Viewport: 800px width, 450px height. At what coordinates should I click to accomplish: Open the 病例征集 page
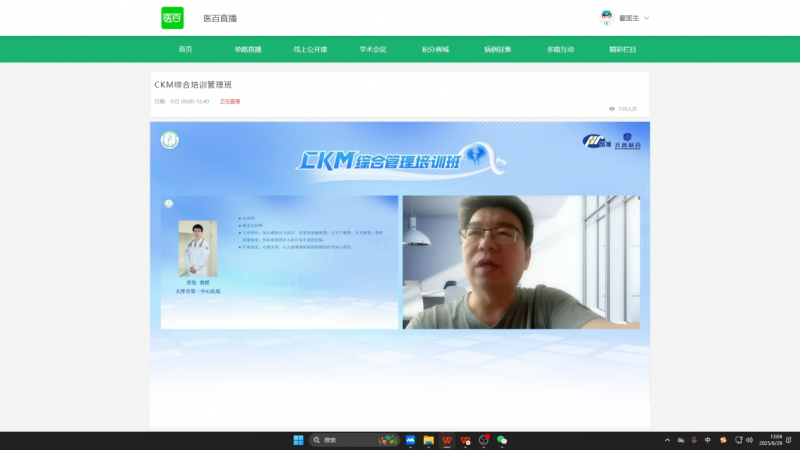pyautogui.click(x=497, y=49)
